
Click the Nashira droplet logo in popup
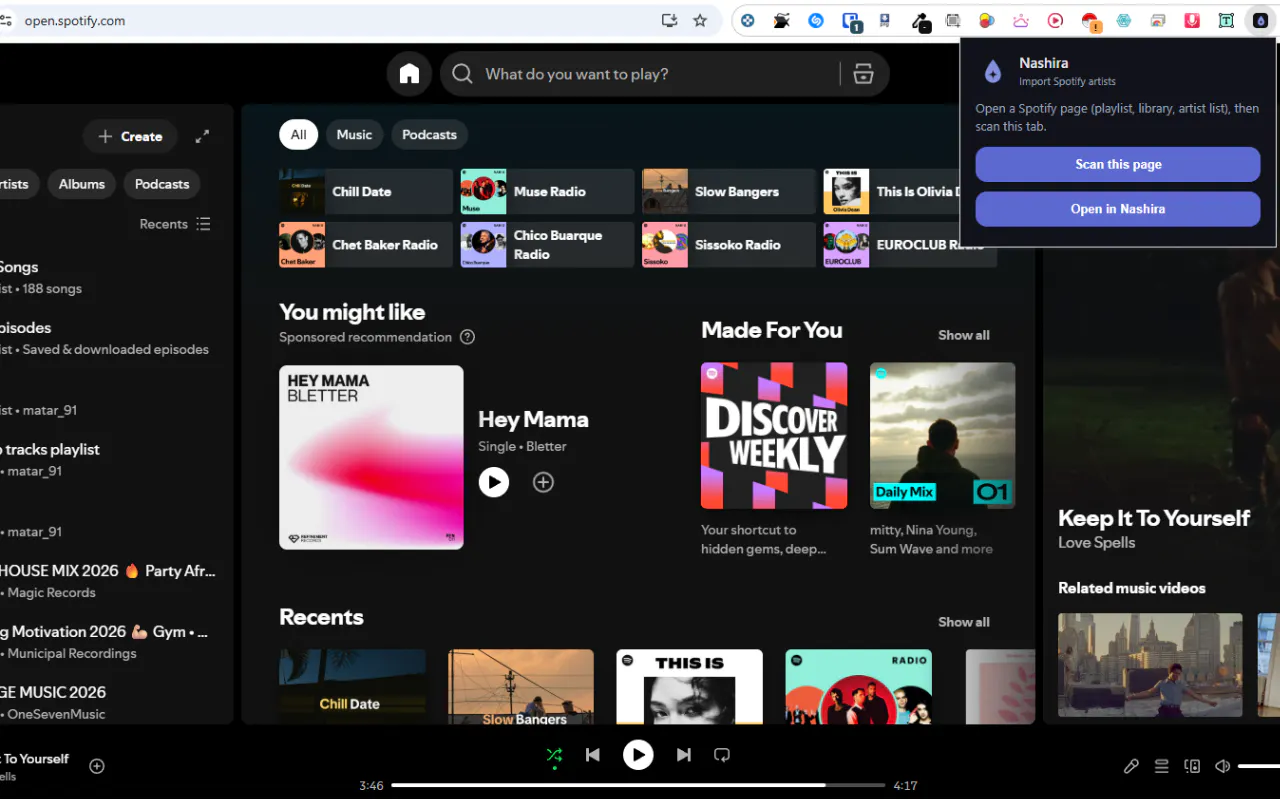(x=993, y=71)
